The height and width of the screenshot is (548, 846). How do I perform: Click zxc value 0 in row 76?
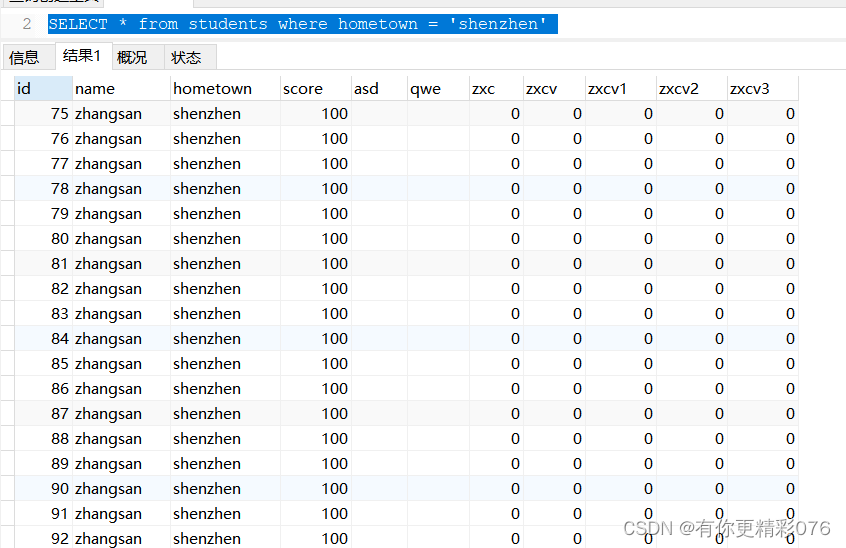click(x=496, y=139)
